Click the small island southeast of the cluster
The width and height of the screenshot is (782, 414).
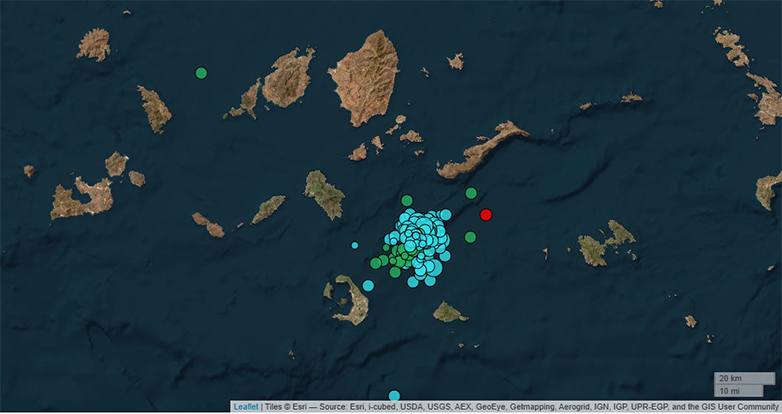(449, 313)
